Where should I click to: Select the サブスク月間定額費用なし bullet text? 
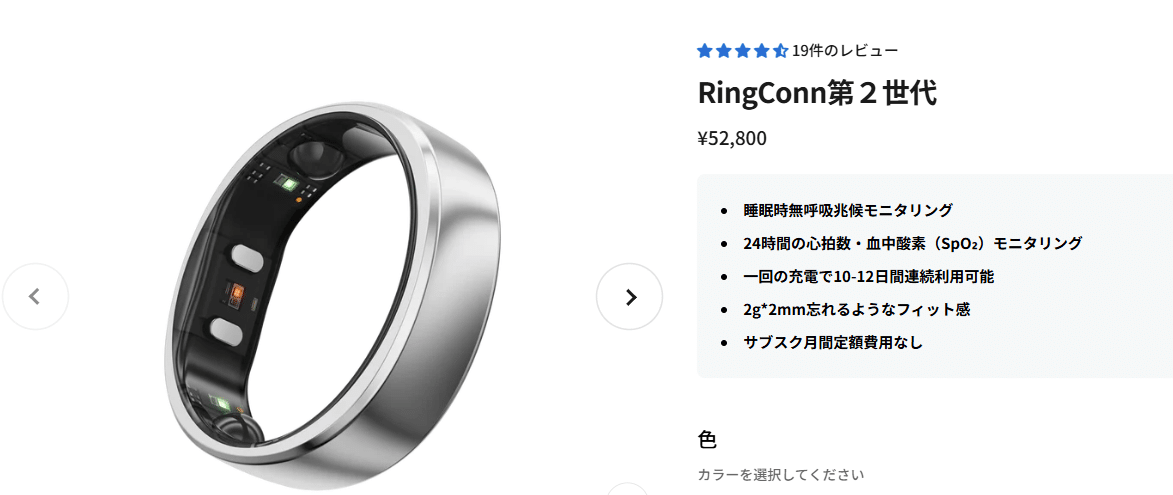[833, 342]
